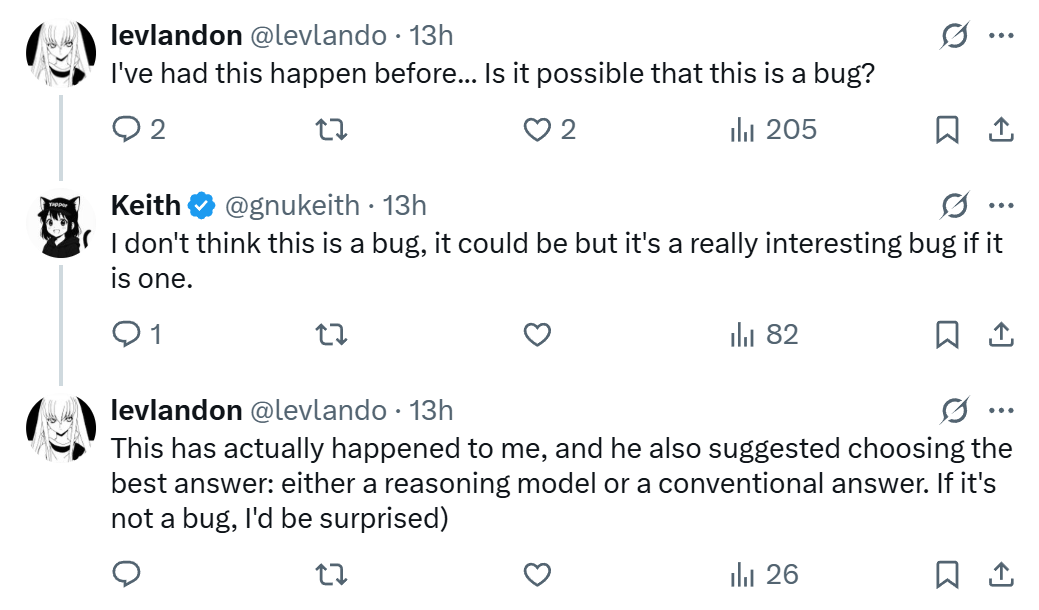Open more options on Keith's tweet
Viewport: 1039px width, 610px height.
(x=1001, y=206)
